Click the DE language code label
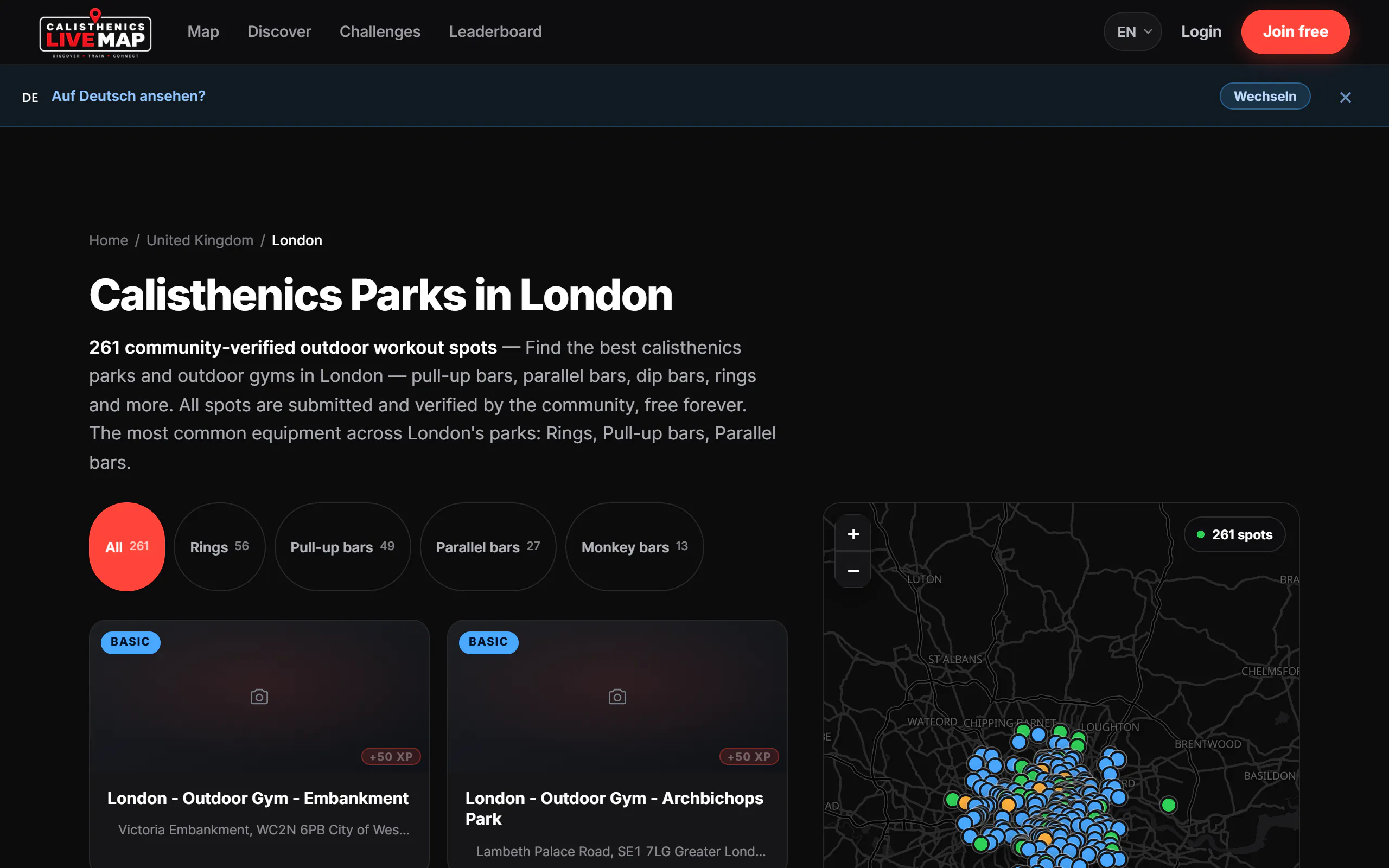This screenshot has width=1389, height=868. [30, 98]
